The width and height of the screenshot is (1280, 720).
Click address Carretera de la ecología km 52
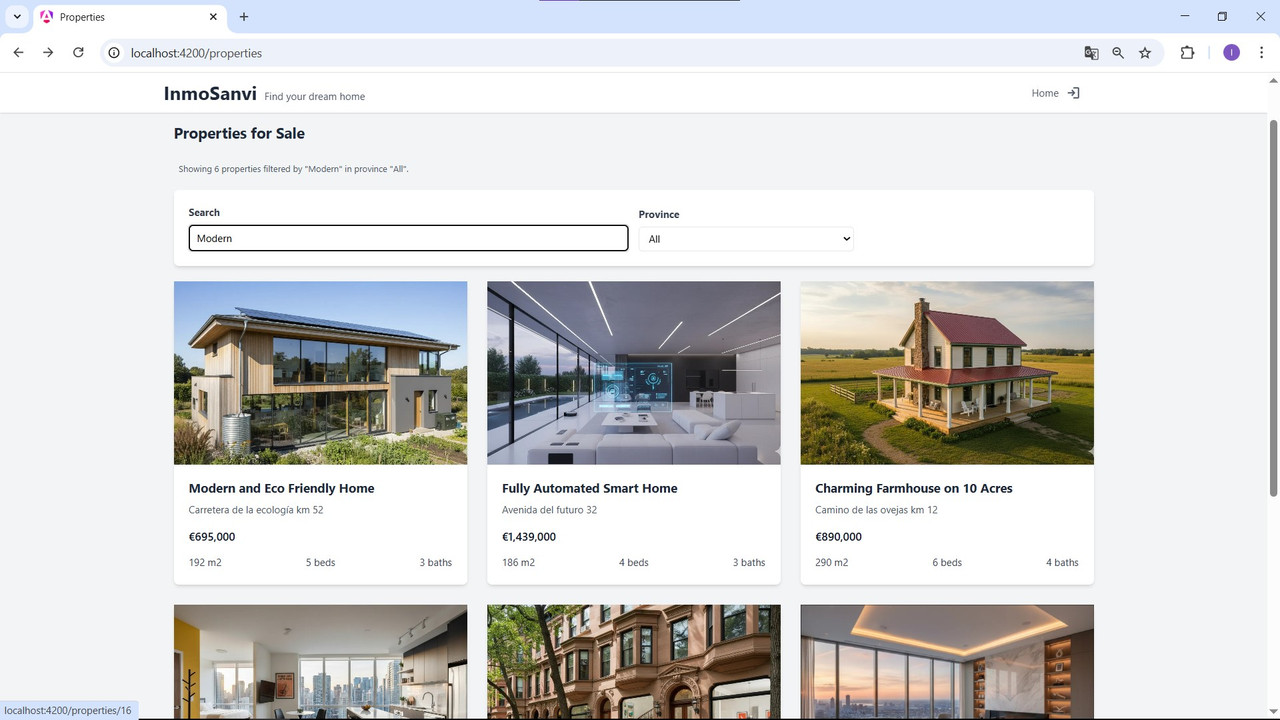coord(256,510)
